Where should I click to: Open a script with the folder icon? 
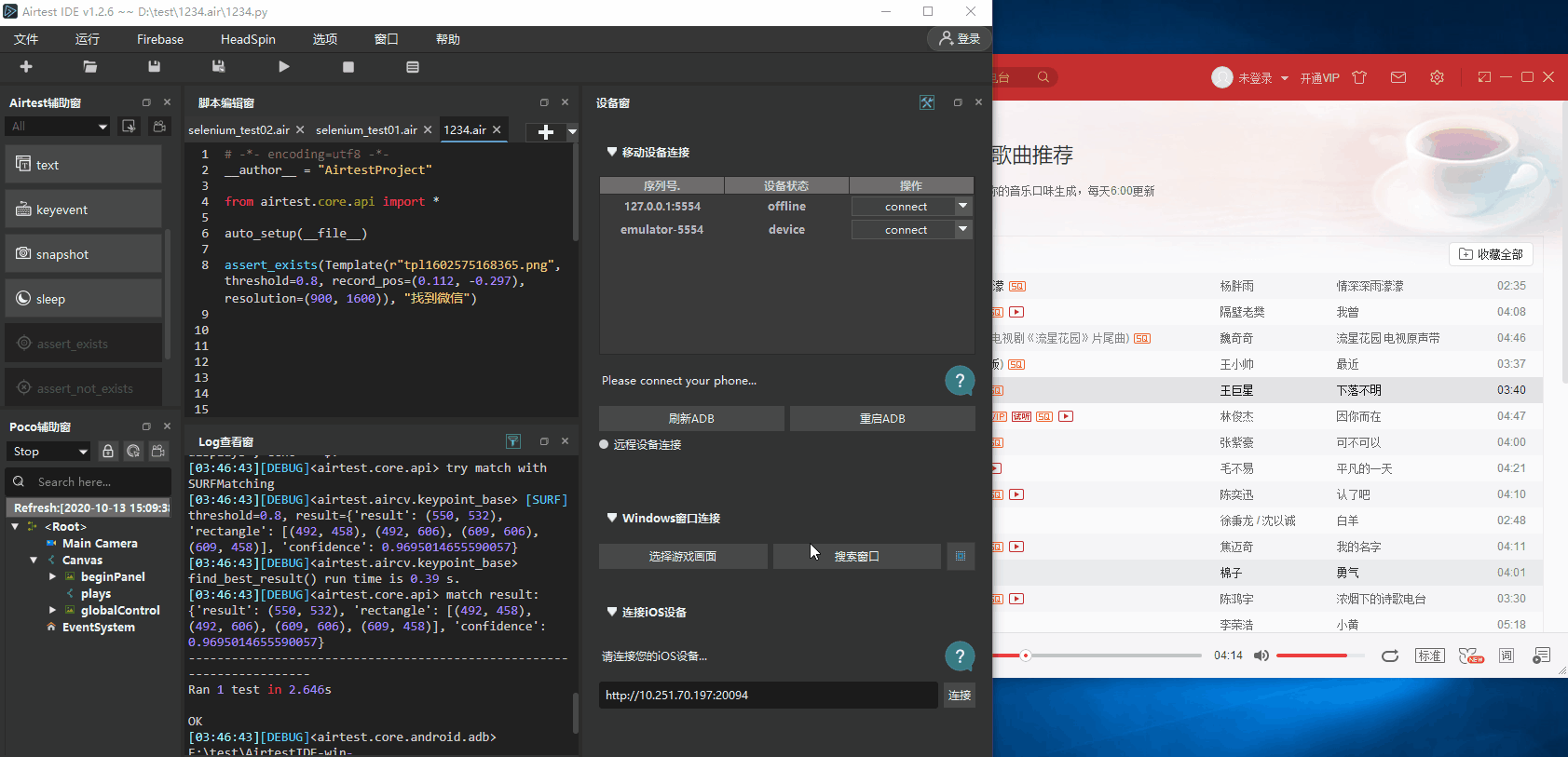click(x=90, y=67)
